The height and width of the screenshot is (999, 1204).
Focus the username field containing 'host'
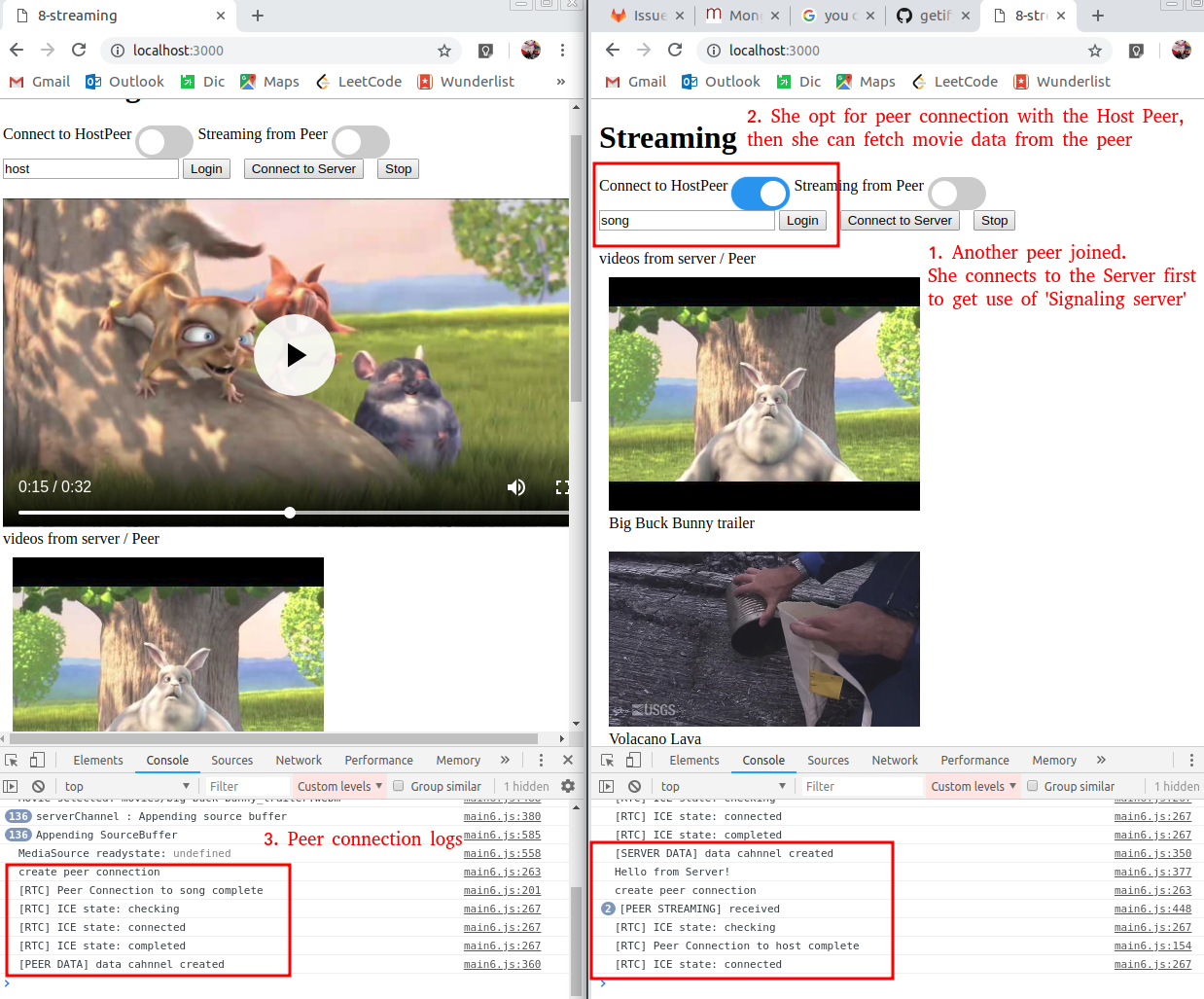[90, 168]
